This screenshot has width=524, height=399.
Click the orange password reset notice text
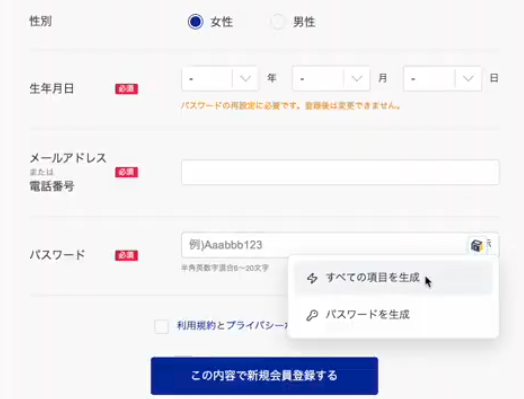tap(291, 106)
